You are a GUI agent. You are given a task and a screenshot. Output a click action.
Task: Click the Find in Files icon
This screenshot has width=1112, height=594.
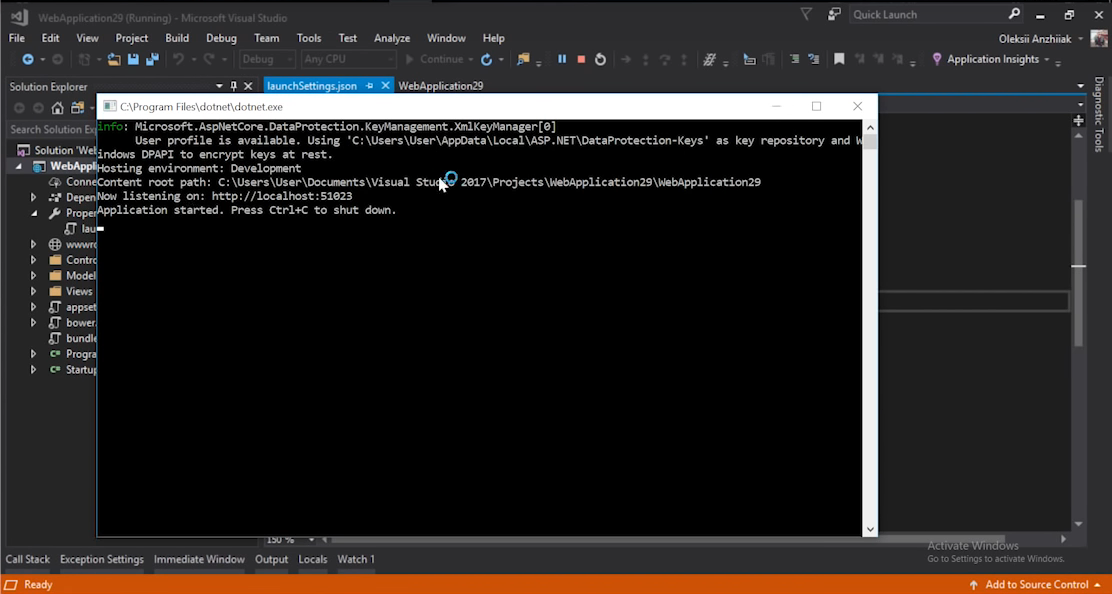pyautogui.click(x=523, y=60)
